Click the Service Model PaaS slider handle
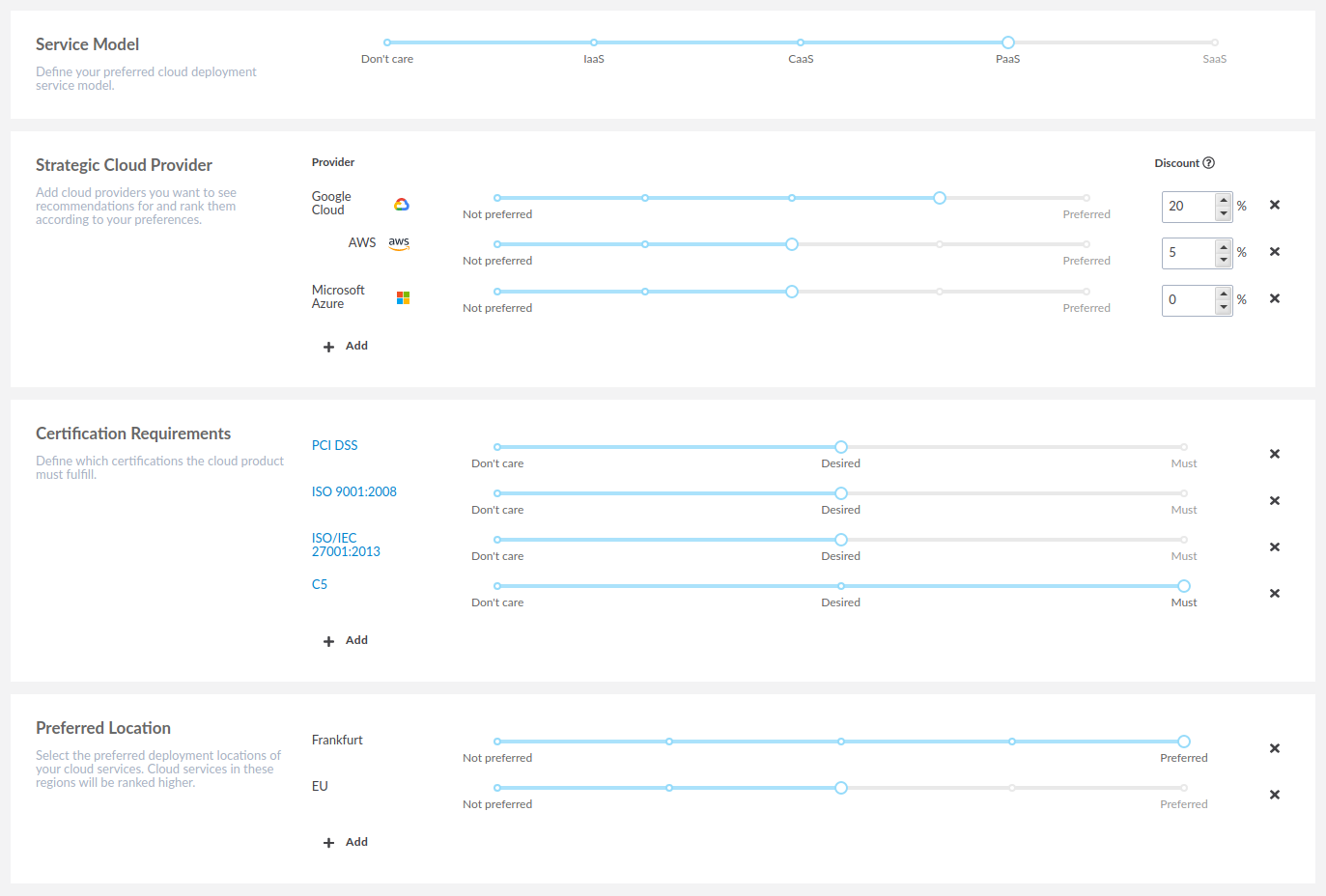1326x896 pixels. (1007, 42)
